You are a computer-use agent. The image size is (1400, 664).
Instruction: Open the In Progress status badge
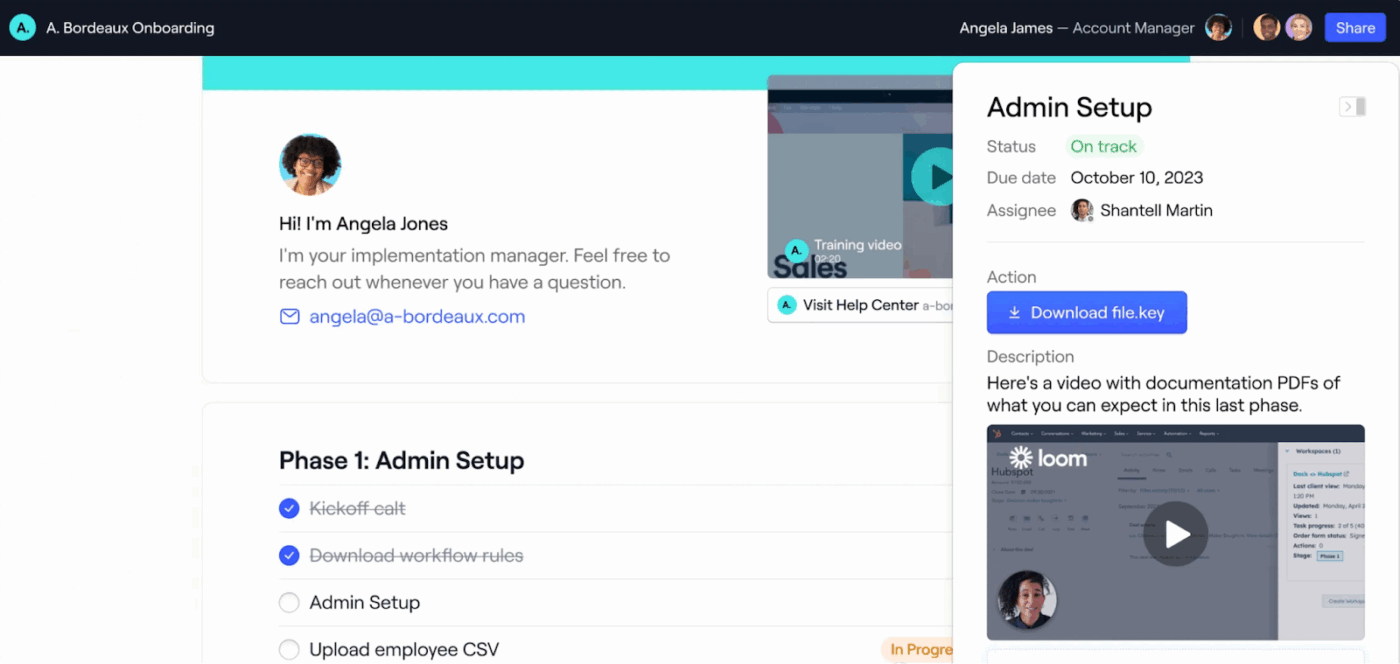click(921, 649)
